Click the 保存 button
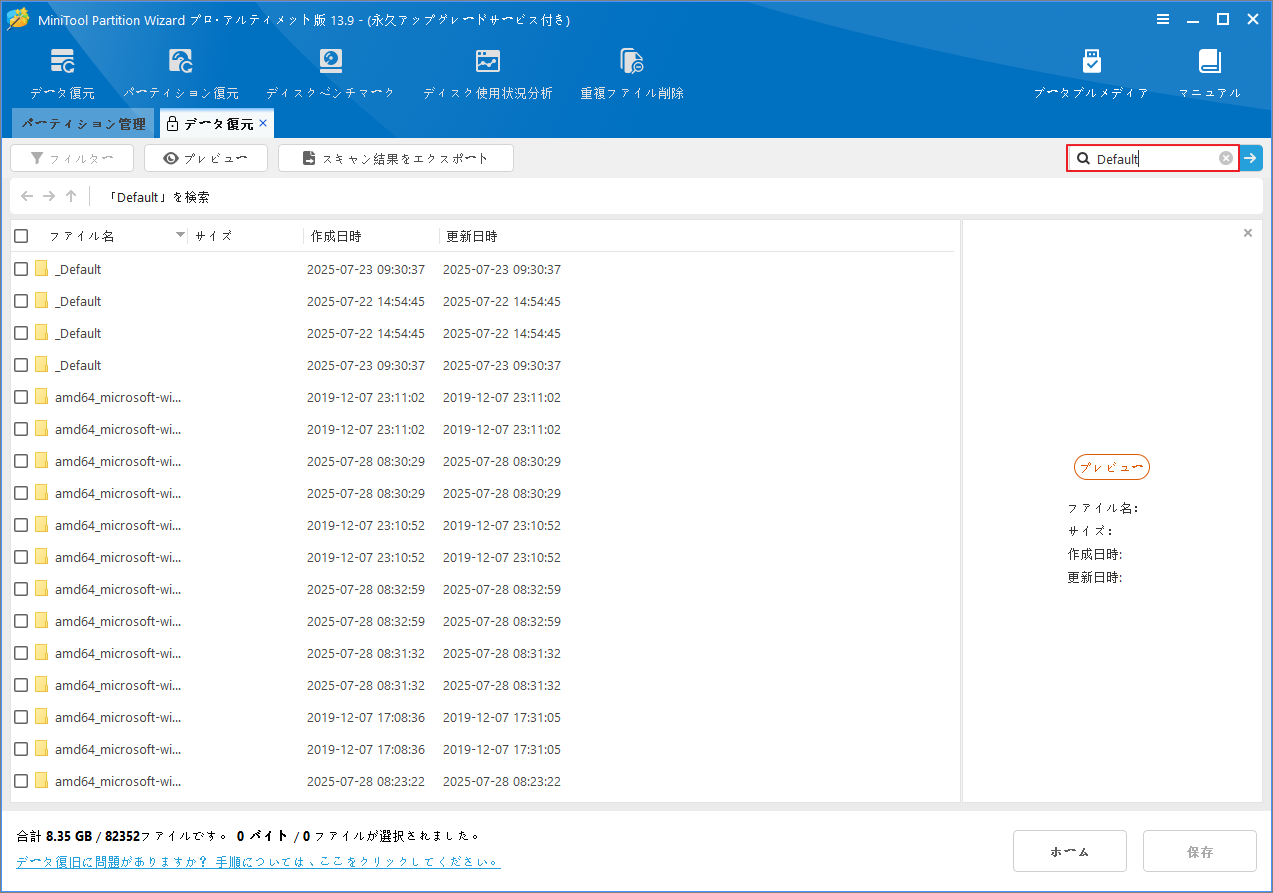 point(1200,851)
